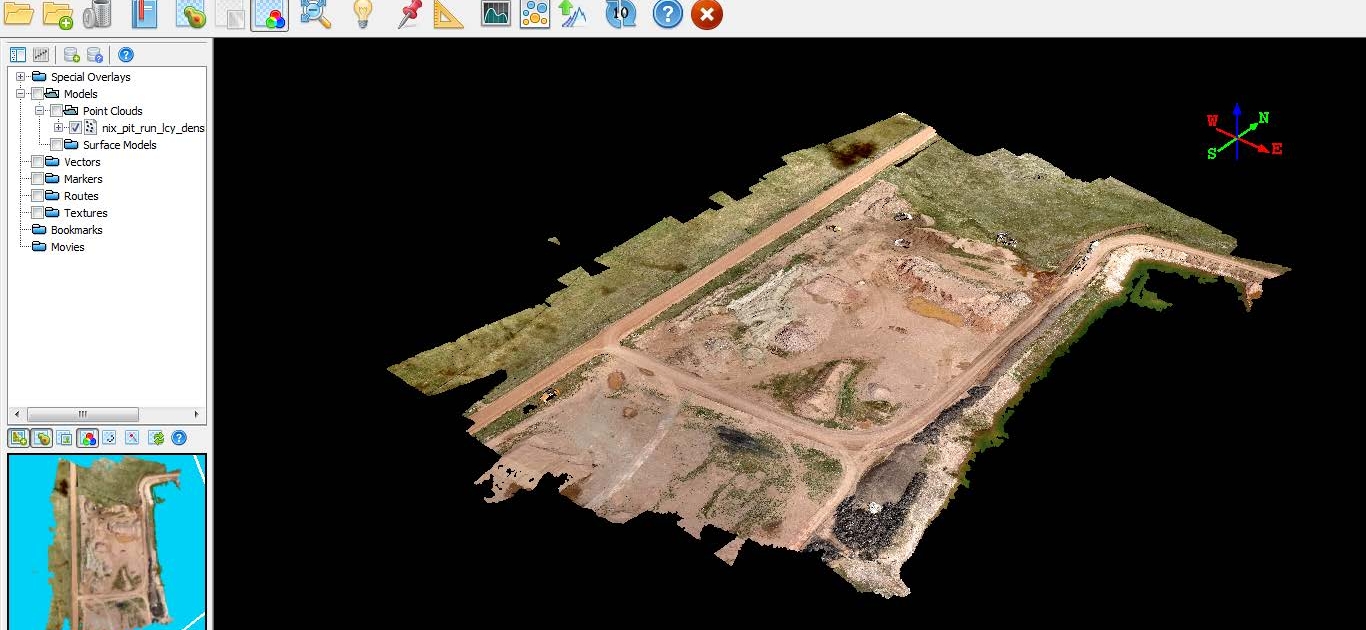
Task: Select the Textures tree item label
Action: click(86, 213)
